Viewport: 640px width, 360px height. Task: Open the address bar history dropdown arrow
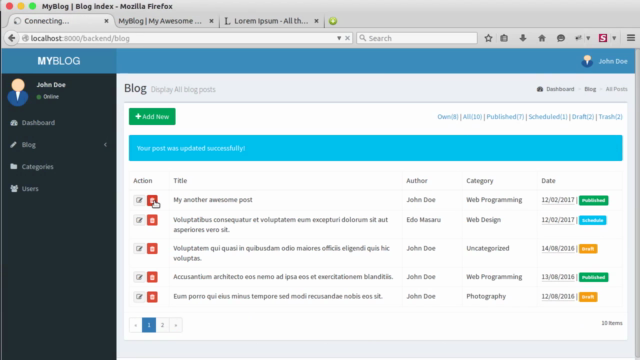[x=339, y=38]
